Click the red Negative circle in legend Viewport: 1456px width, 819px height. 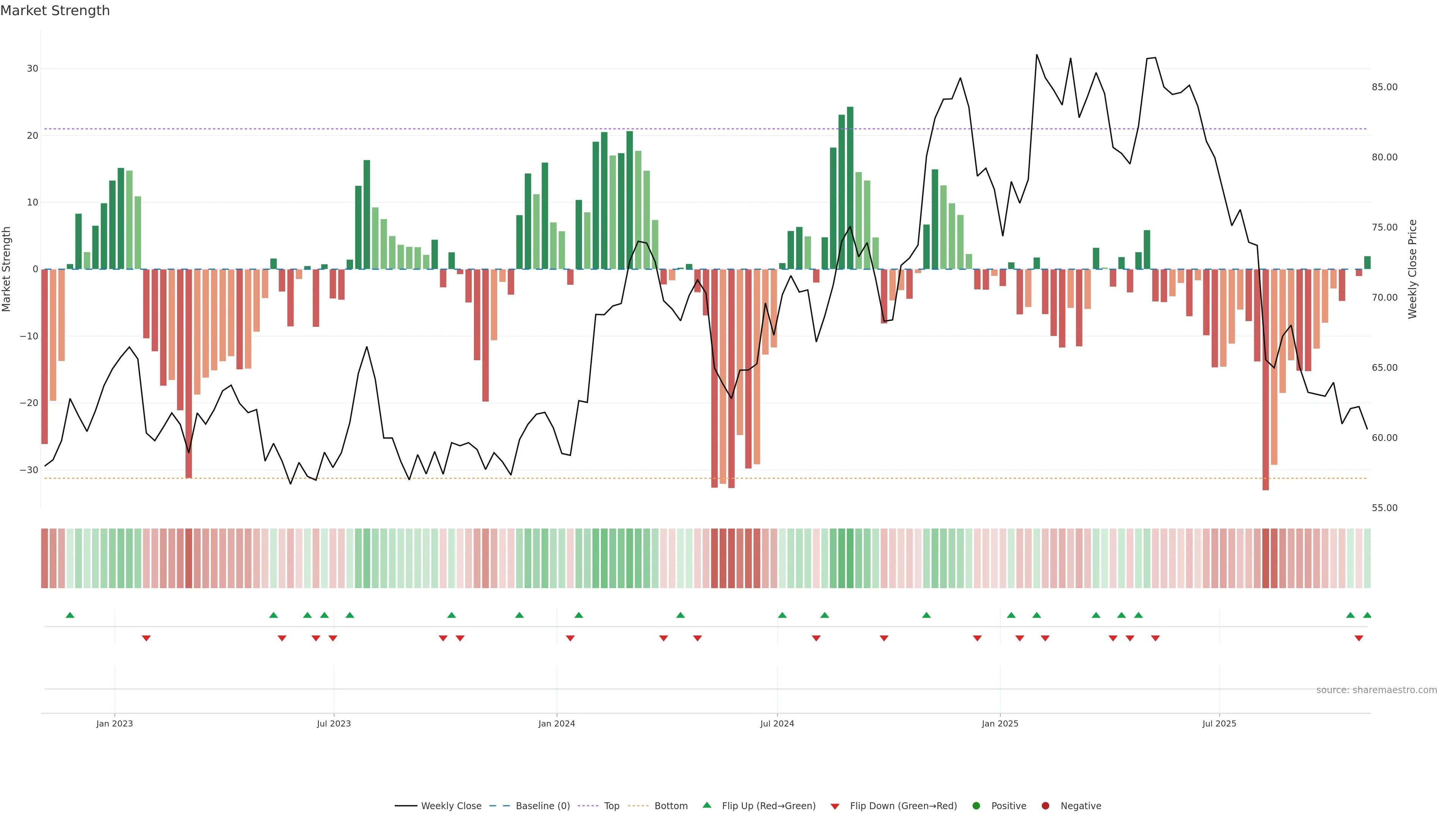(x=1045, y=806)
